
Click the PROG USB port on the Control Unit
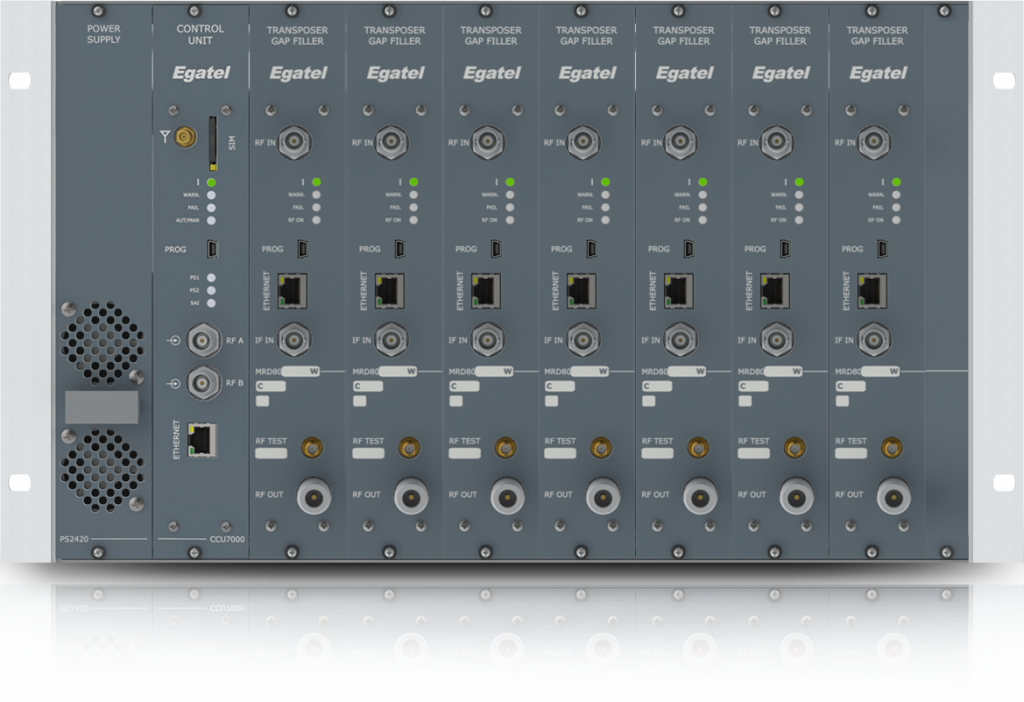click(x=215, y=247)
